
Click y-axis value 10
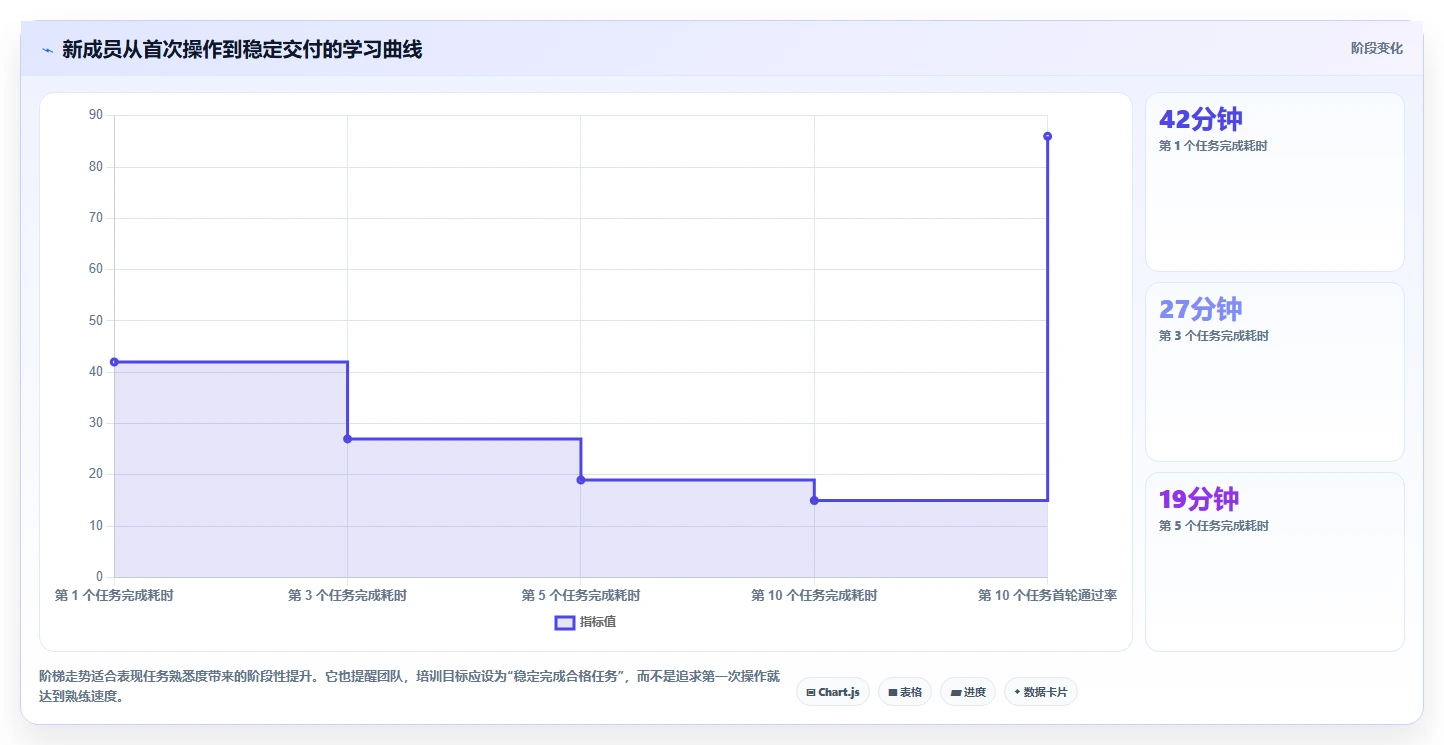click(96, 525)
